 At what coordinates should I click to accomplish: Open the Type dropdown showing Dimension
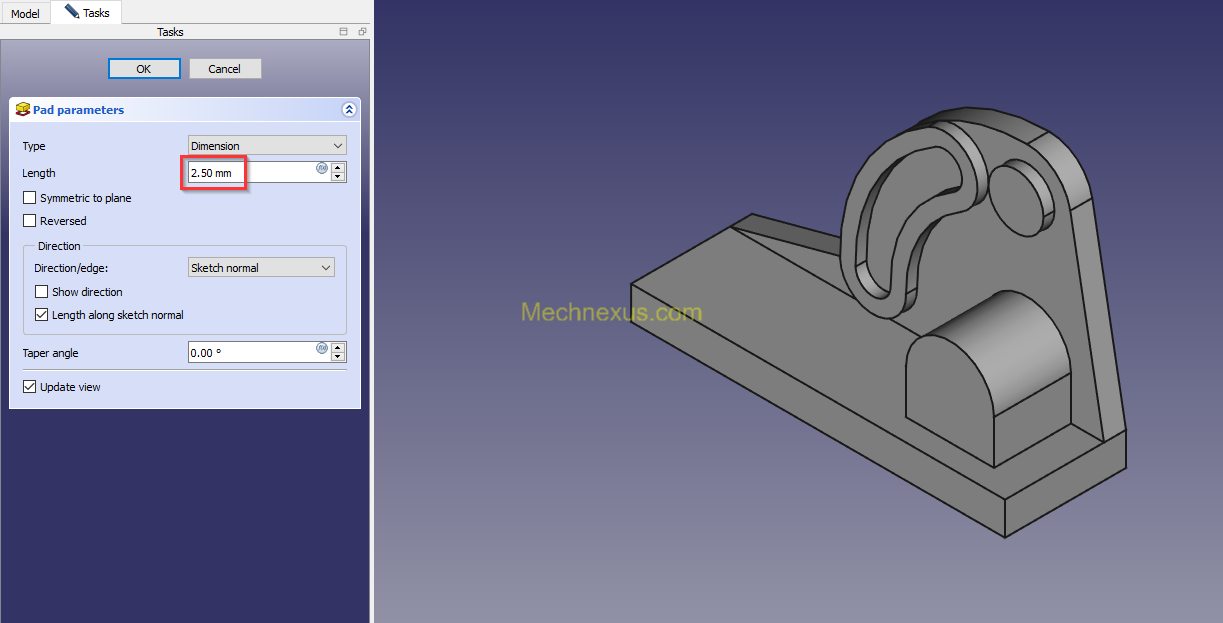267,146
